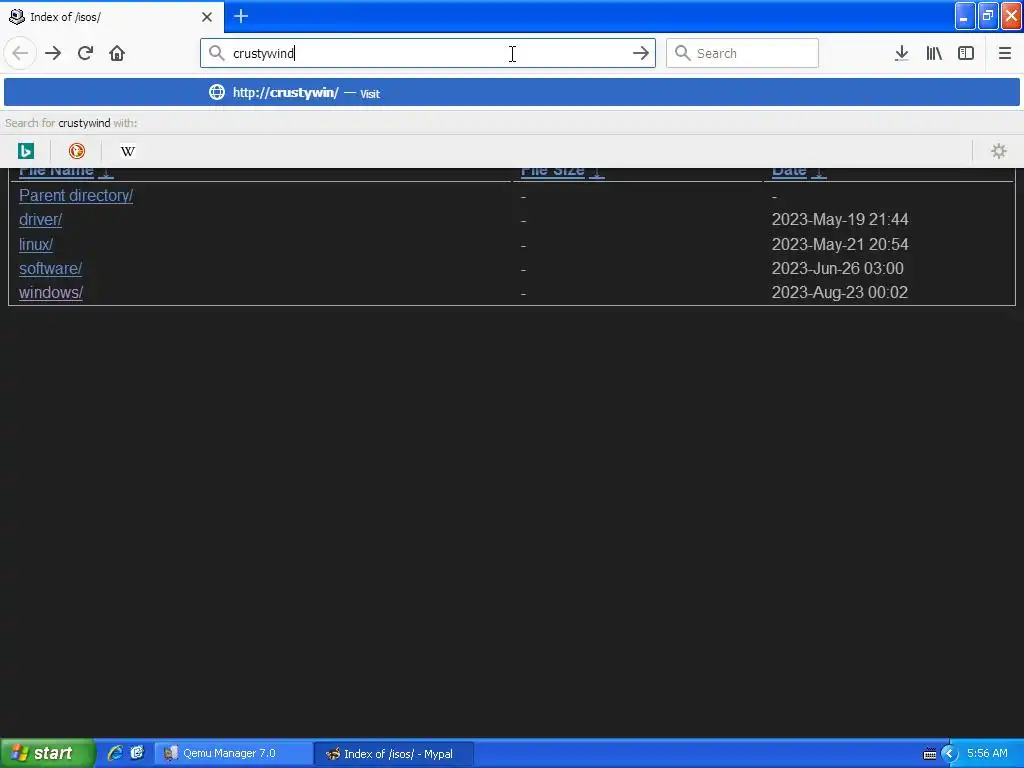This screenshot has width=1024, height=768.
Task: Open the Downloads toolbar button
Action: click(x=902, y=53)
